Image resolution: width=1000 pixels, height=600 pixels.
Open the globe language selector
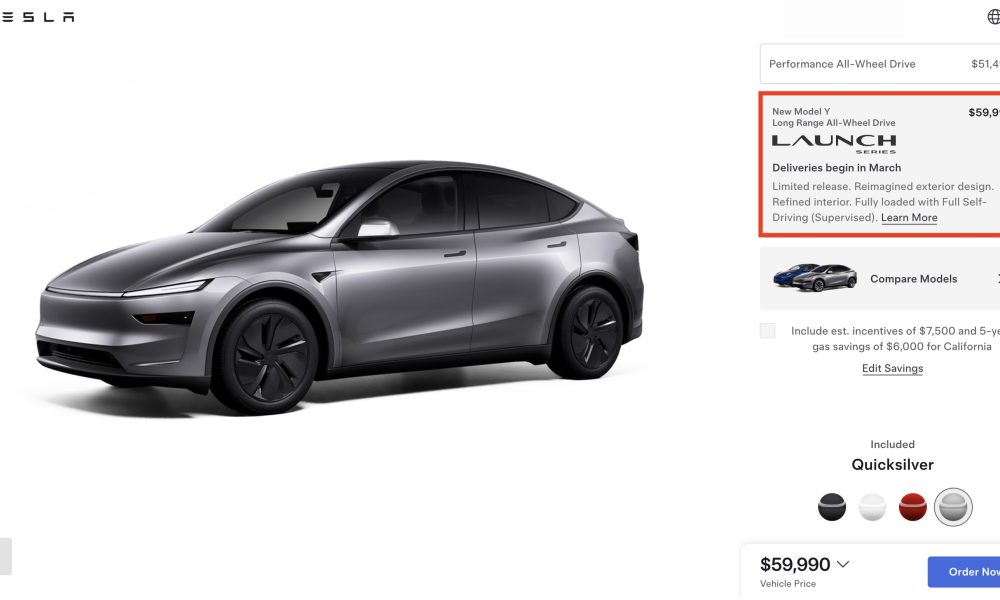(x=994, y=17)
